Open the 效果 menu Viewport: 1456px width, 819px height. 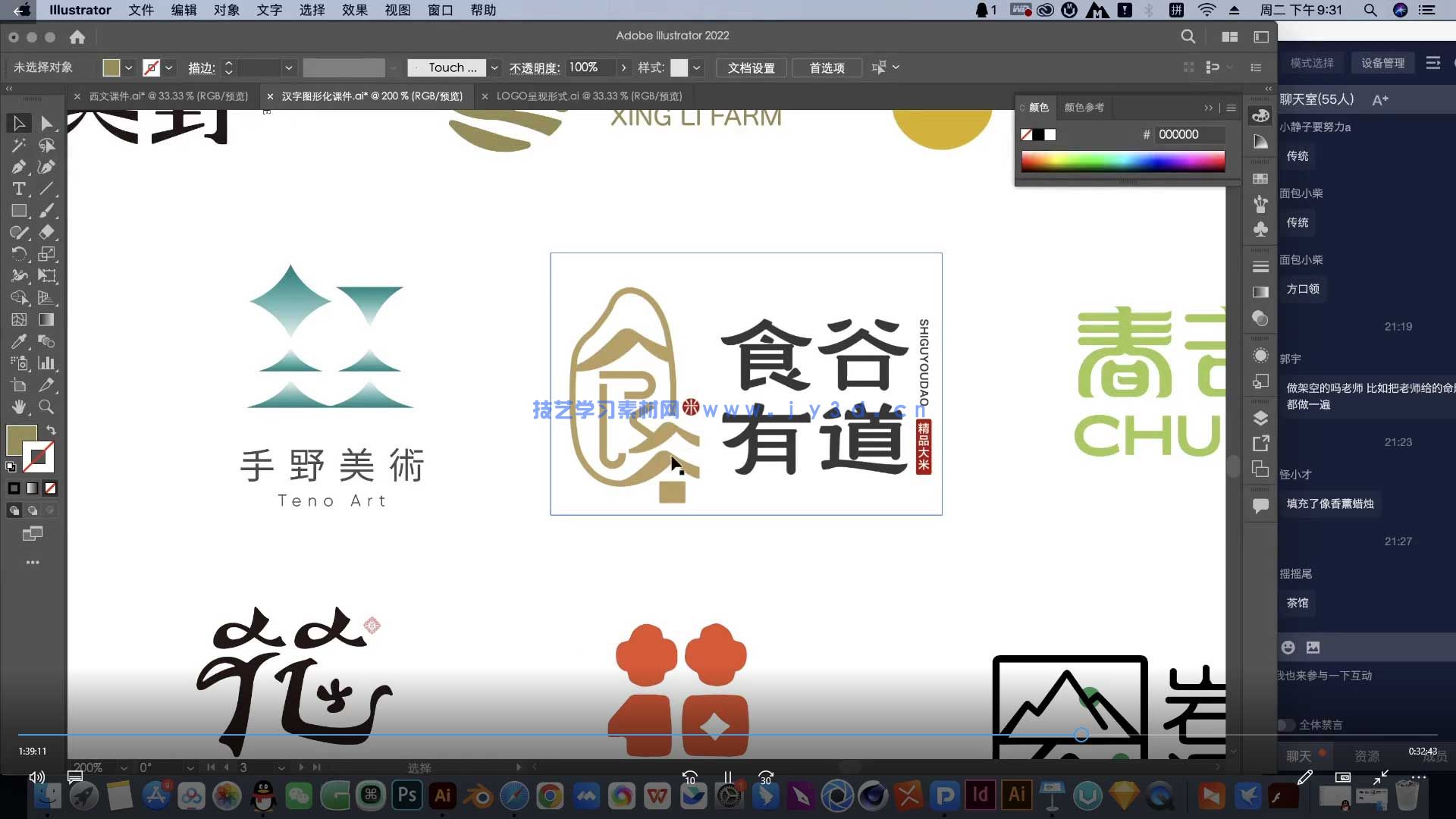pyautogui.click(x=353, y=10)
